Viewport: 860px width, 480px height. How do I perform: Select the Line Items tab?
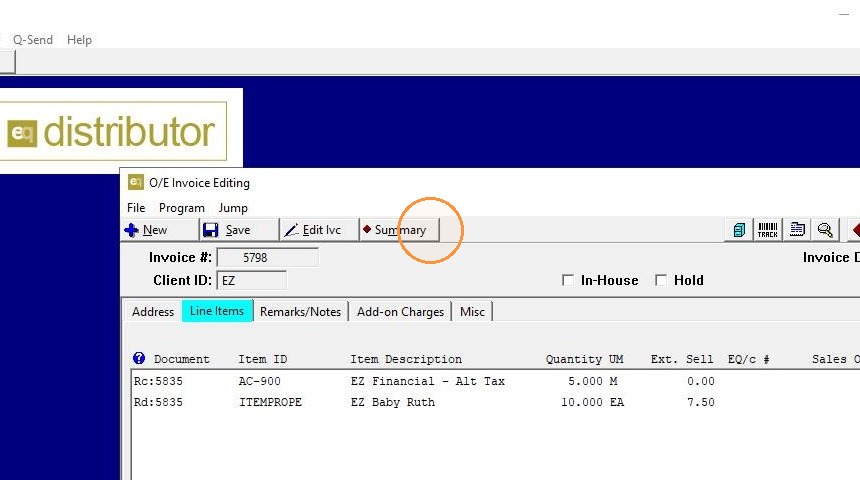(x=217, y=311)
